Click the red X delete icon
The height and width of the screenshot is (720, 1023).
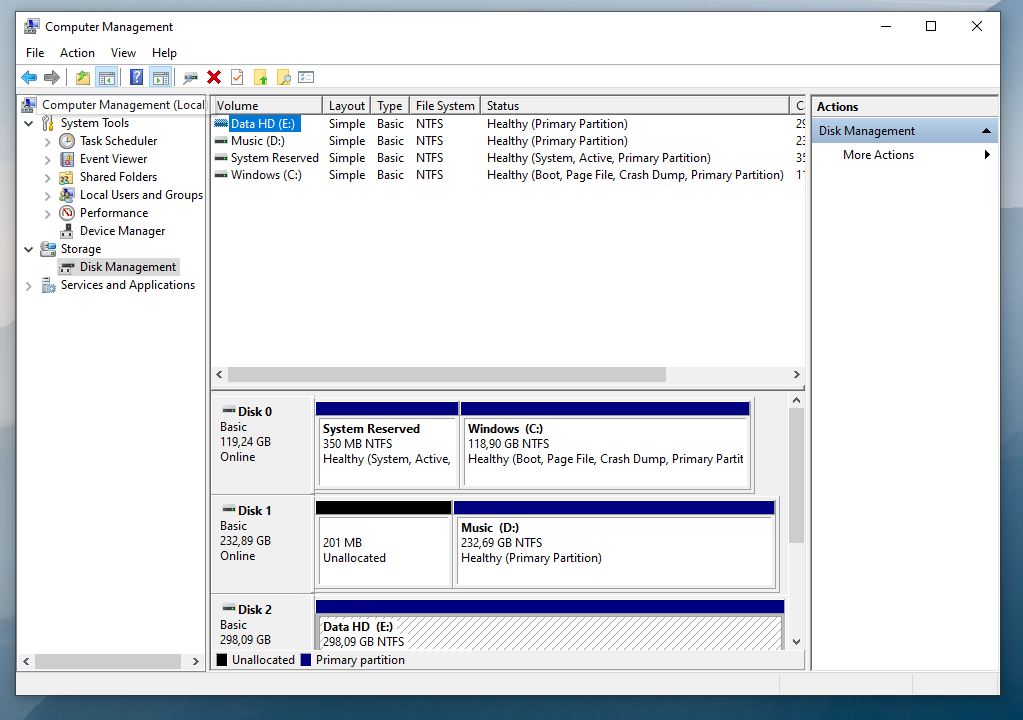point(214,77)
